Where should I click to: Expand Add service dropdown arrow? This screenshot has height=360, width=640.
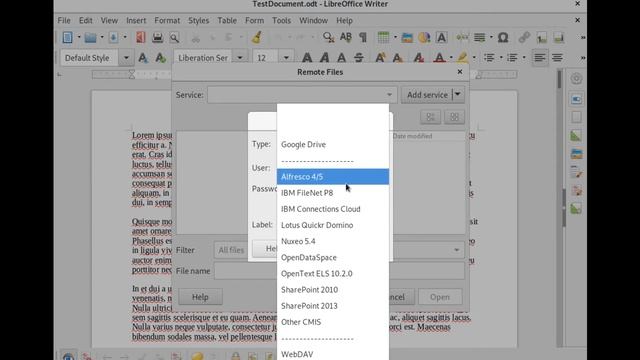(x=458, y=95)
